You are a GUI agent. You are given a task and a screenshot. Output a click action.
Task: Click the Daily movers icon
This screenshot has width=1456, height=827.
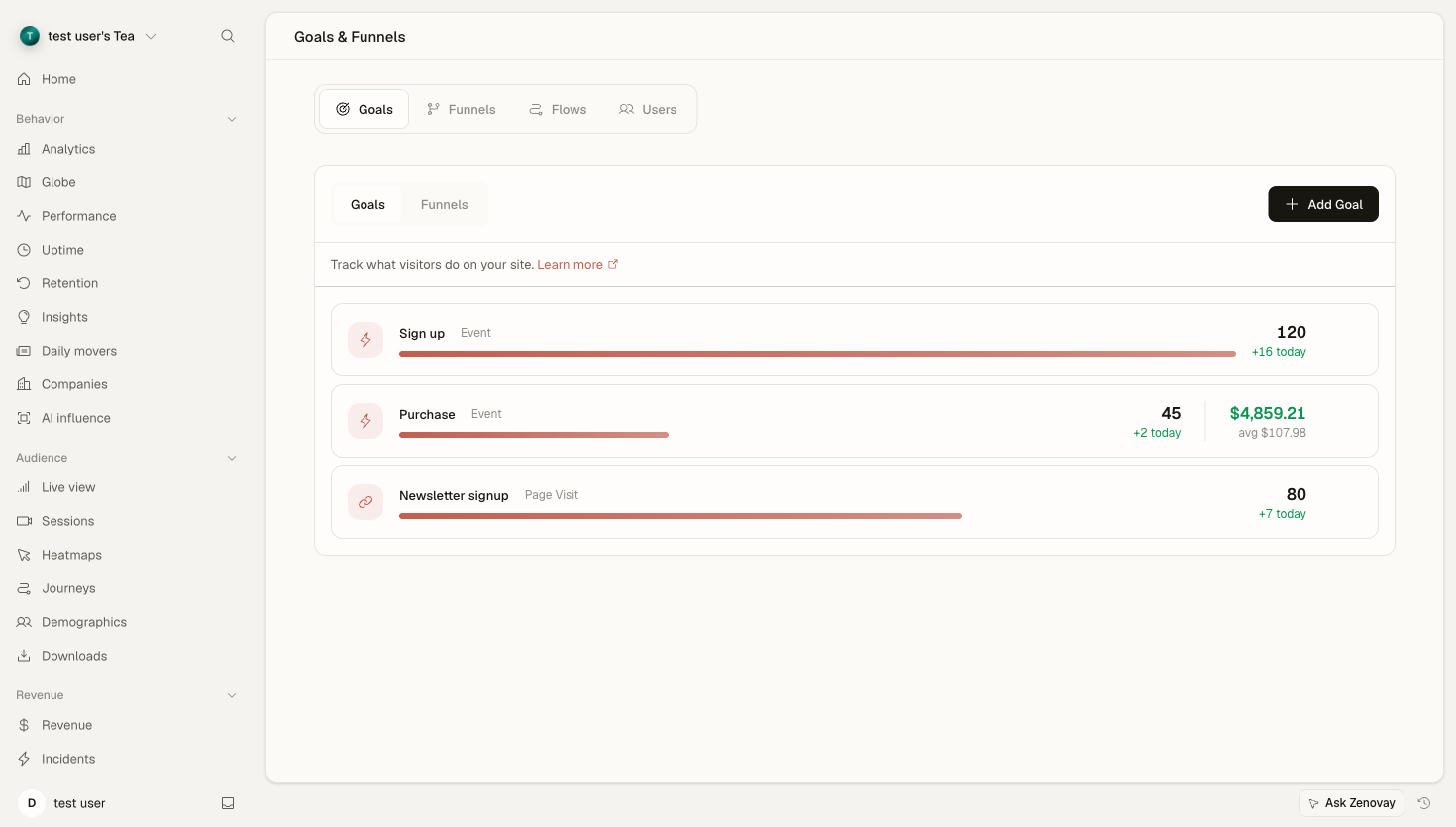click(x=24, y=351)
